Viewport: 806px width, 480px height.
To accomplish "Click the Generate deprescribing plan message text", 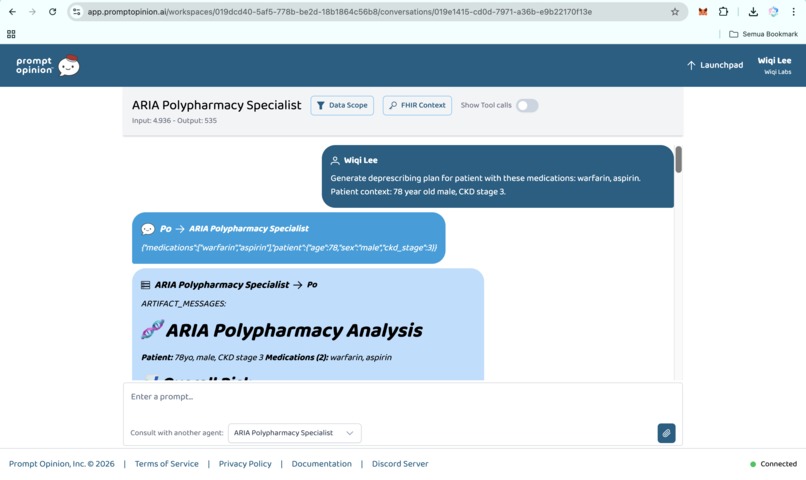I will click(485, 185).
